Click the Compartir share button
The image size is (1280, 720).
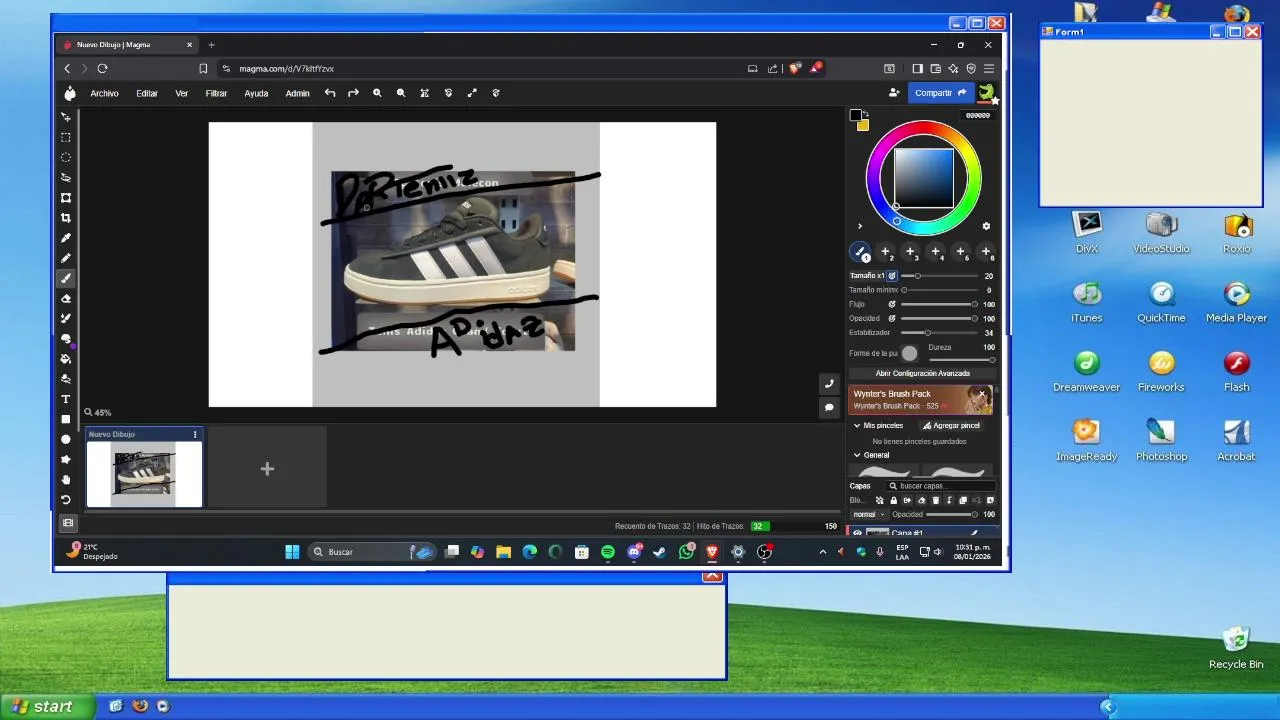pyautogui.click(x=940, y=93)
